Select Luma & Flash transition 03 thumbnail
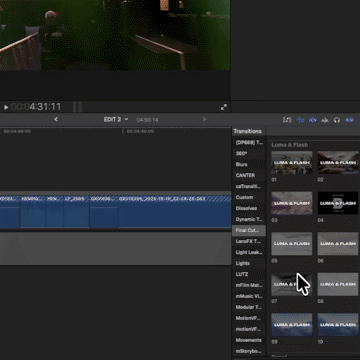 [x=292, y=203]
